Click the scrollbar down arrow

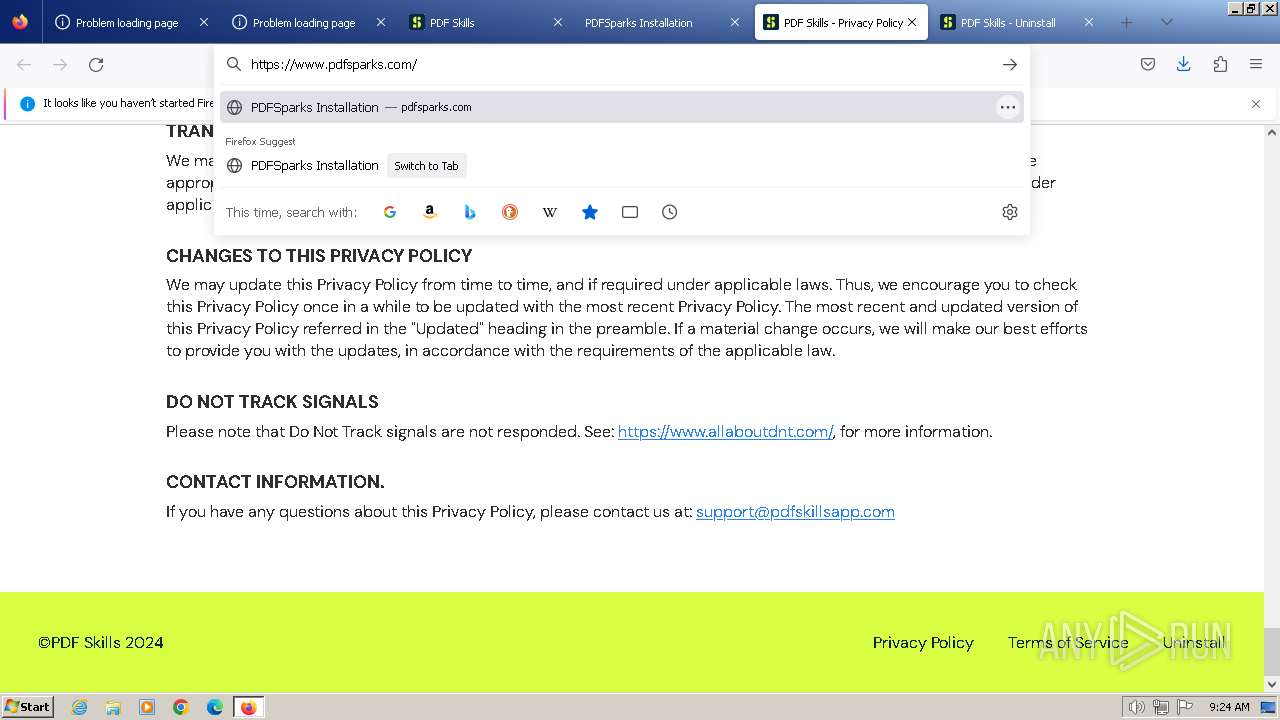pyautogui.click(x=1272, y=684)
